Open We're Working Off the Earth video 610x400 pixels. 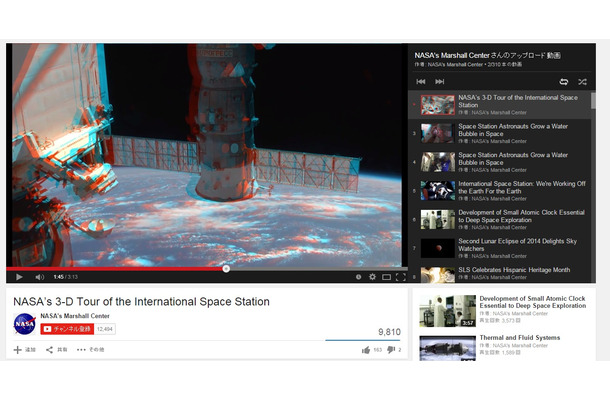point(501,191)
